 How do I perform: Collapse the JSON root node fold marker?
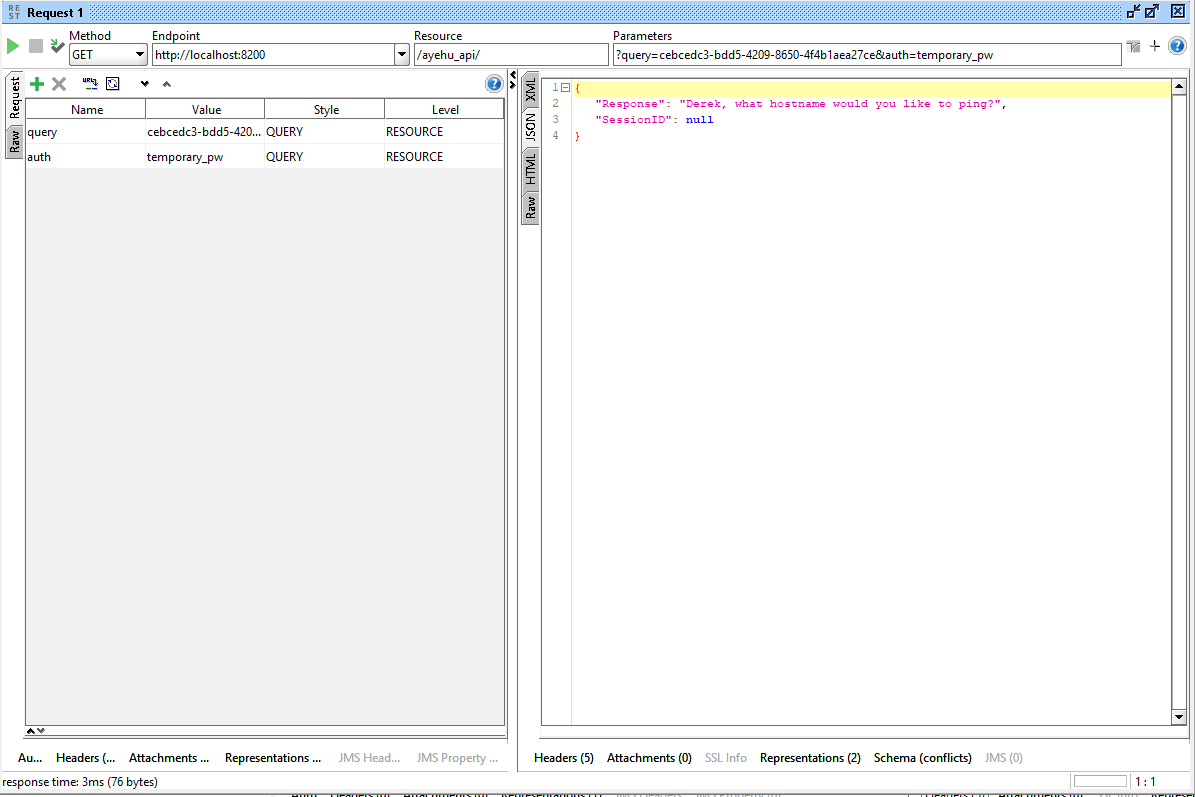tap(566, 88)
